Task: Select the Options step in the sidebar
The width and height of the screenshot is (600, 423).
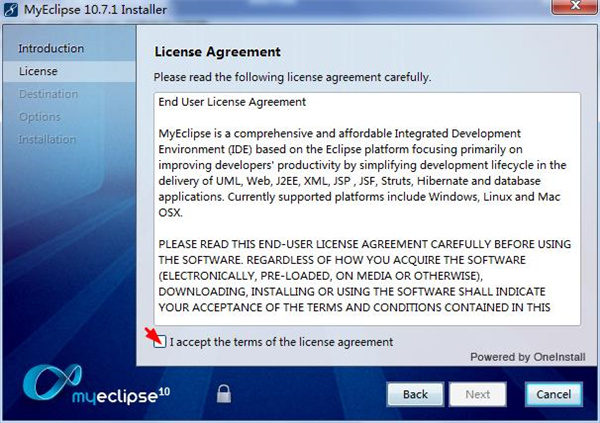Action: (x=40, y=117)
